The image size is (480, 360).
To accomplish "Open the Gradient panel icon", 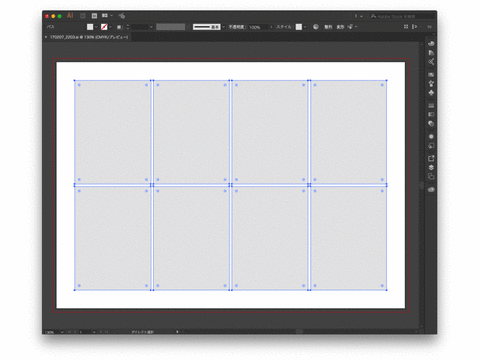I will pos(431,114).
